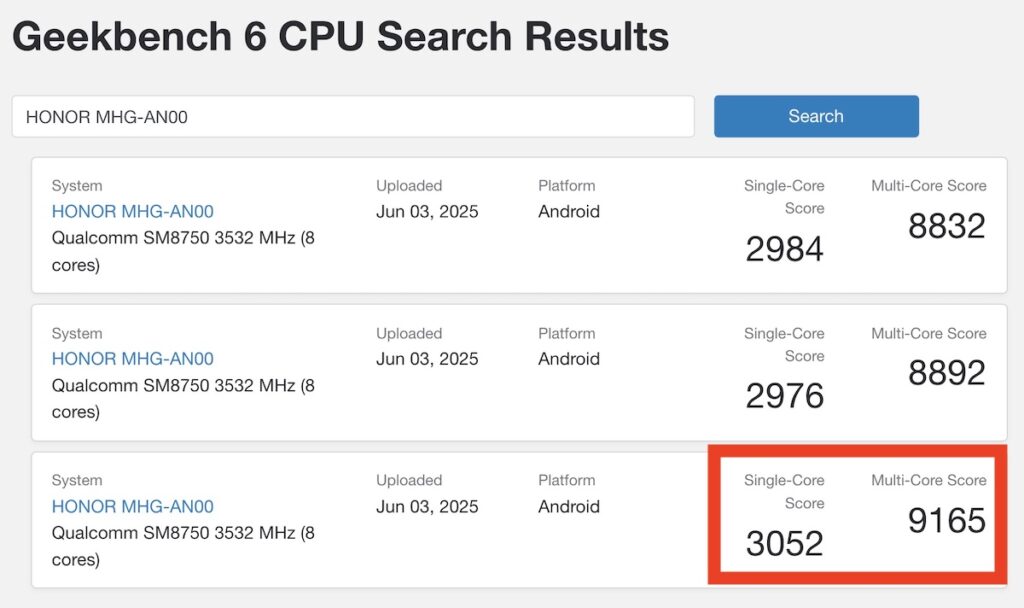Select multi-core score 9165
Image resolution: width=1024 pixels, height=608 pixels.
click(x=946, y=520)
